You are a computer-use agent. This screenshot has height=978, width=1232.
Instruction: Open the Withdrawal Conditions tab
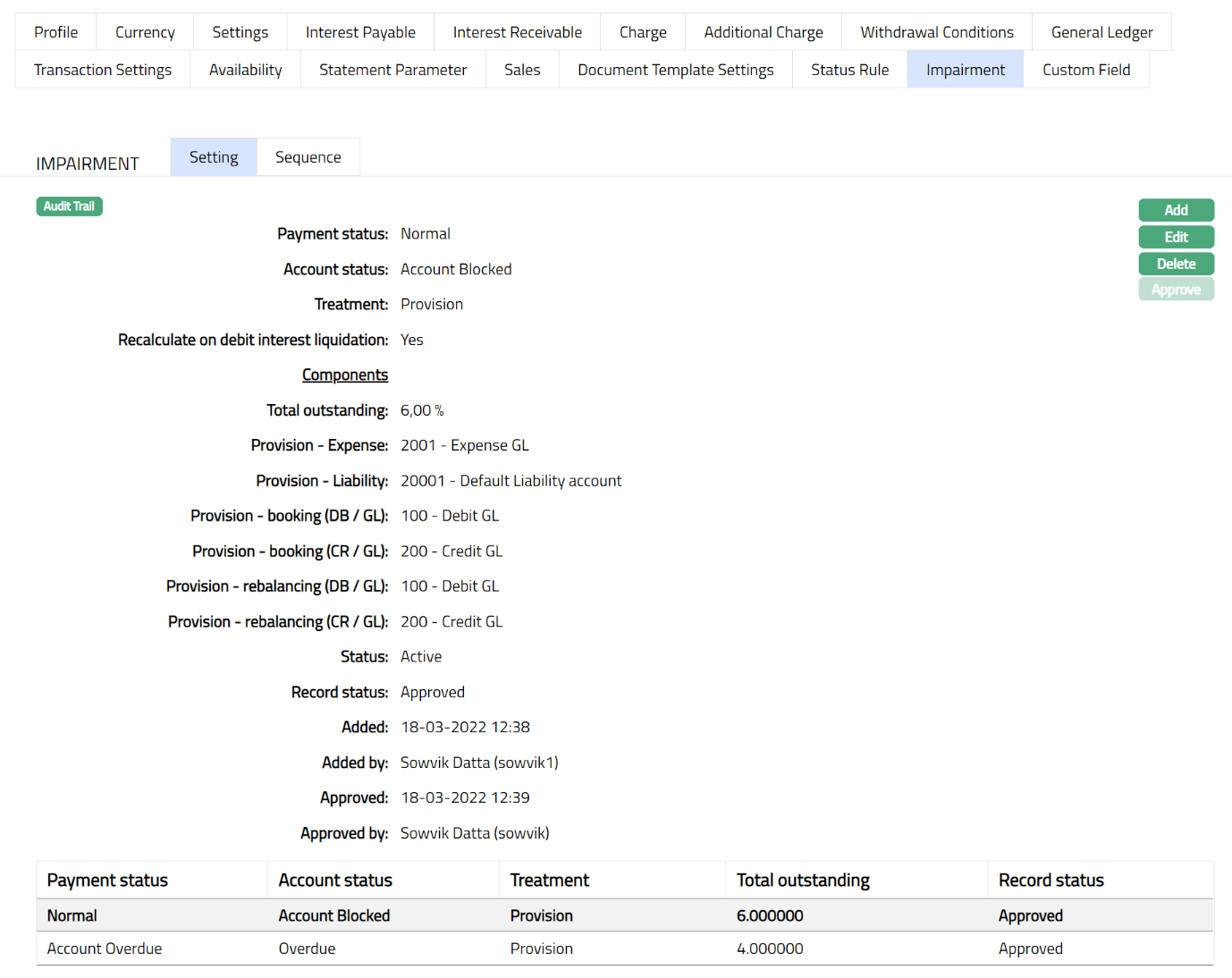(935, 31)
